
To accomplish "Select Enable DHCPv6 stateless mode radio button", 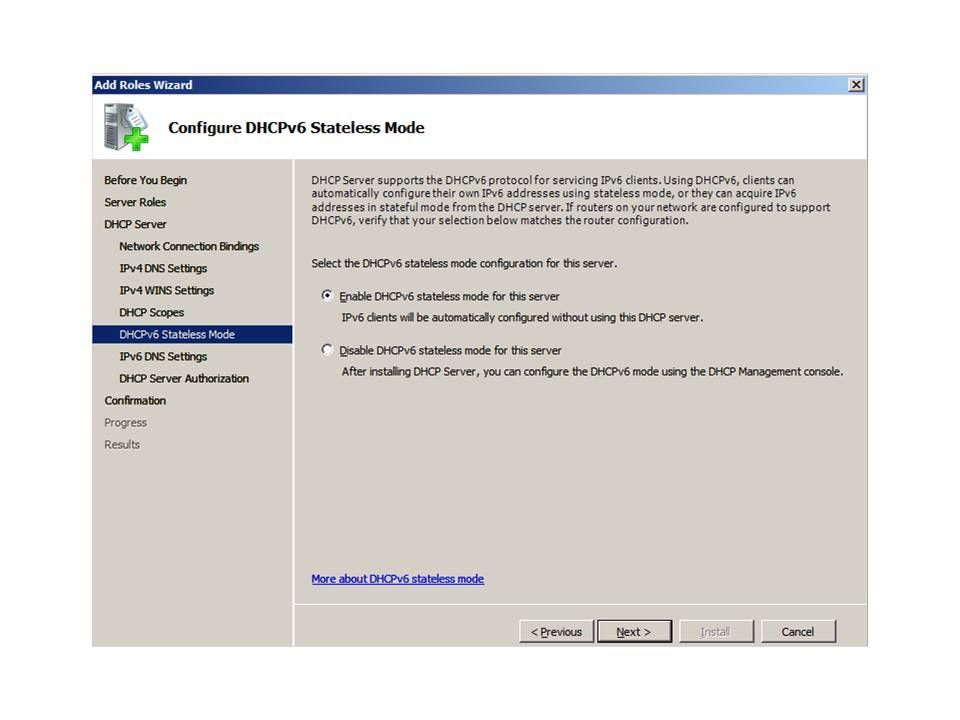I will coord(328,296).
